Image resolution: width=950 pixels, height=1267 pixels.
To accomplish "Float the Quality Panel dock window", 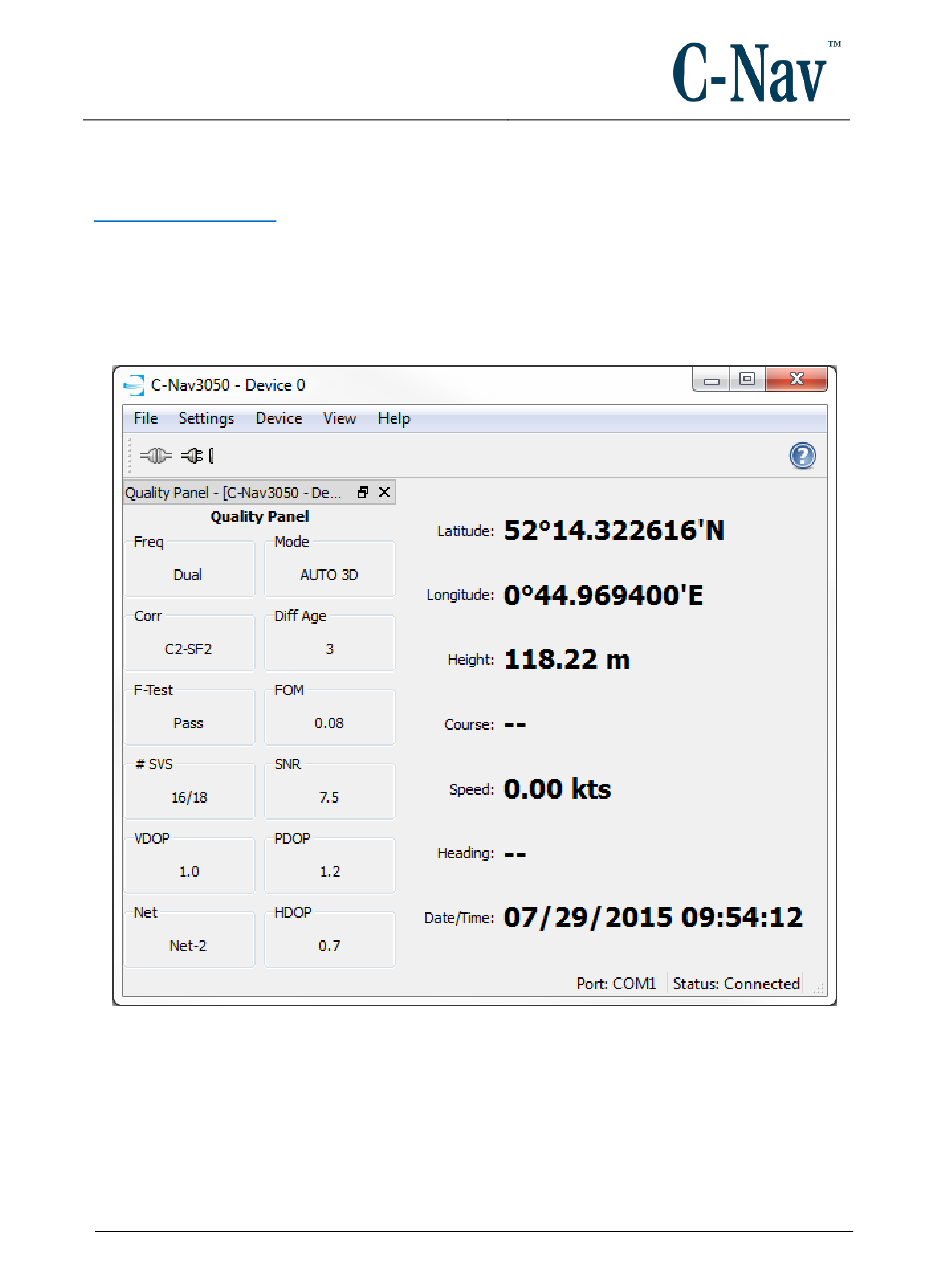I will 363,492.
